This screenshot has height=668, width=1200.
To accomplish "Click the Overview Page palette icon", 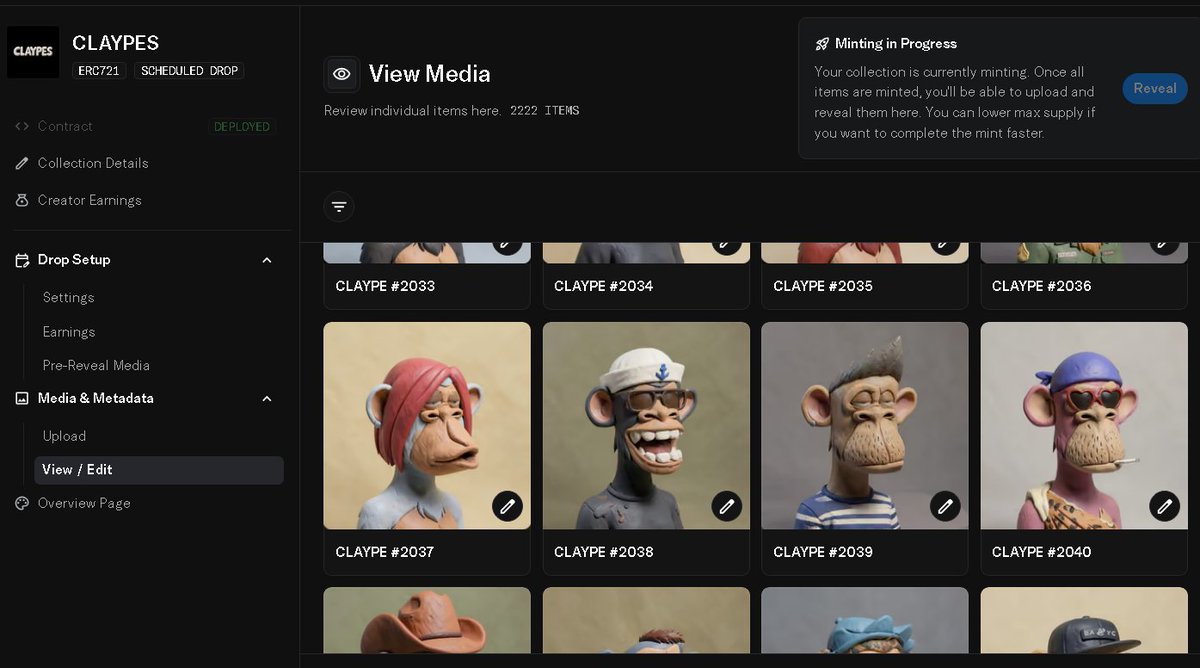I will tap(22, 503).
